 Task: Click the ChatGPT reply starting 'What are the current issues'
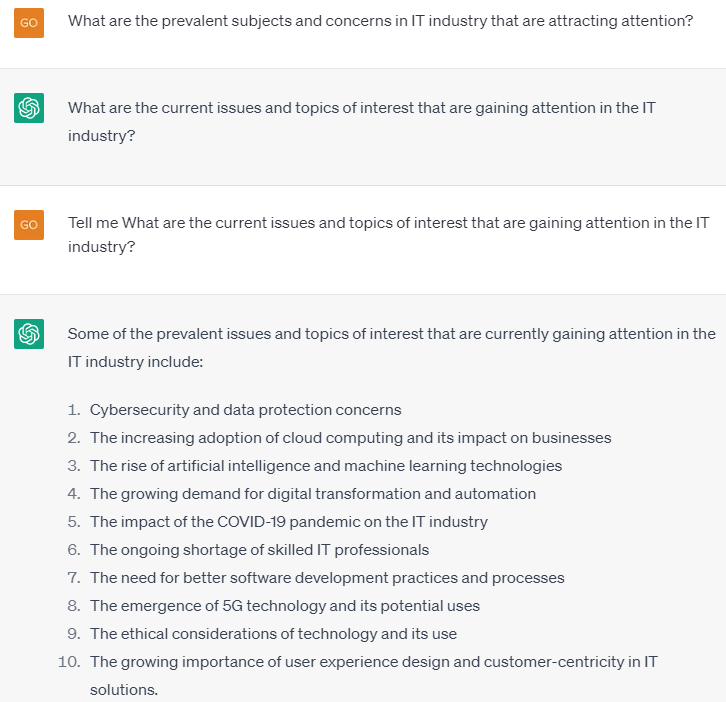[x=362, y=122]
